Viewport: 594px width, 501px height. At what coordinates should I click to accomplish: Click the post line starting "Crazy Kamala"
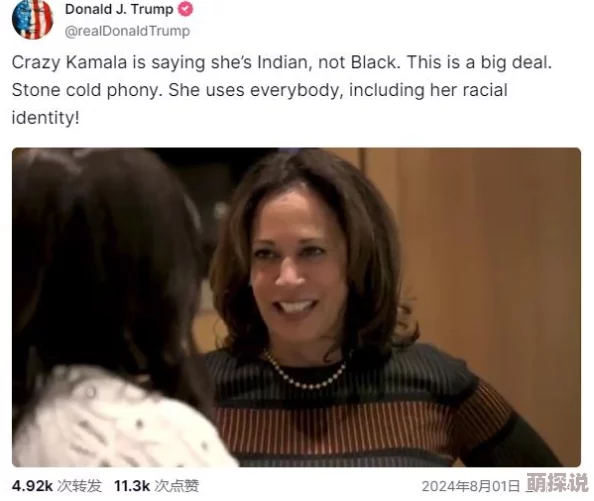(x=281, y=62)
